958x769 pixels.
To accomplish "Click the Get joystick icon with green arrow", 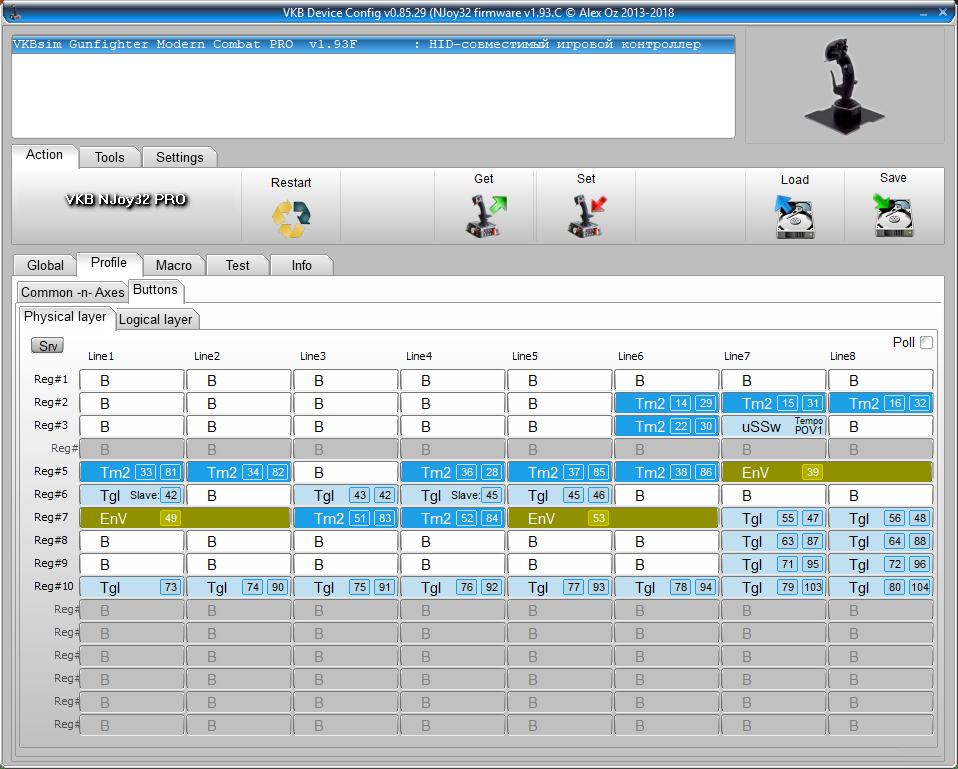I will pyautogui.click(x=486, y=216).
